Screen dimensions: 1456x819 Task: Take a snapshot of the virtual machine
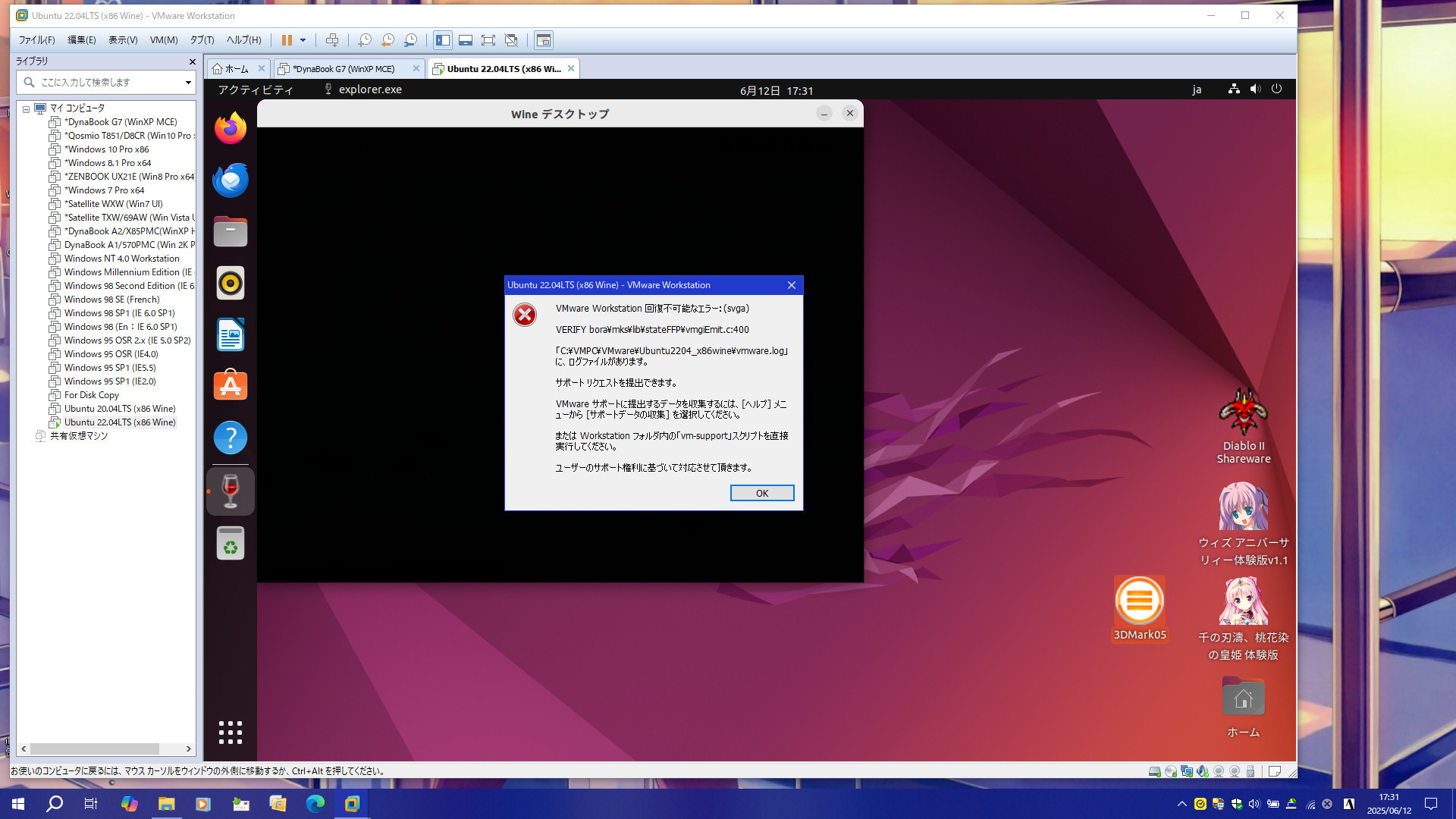[x=365, y=40]
